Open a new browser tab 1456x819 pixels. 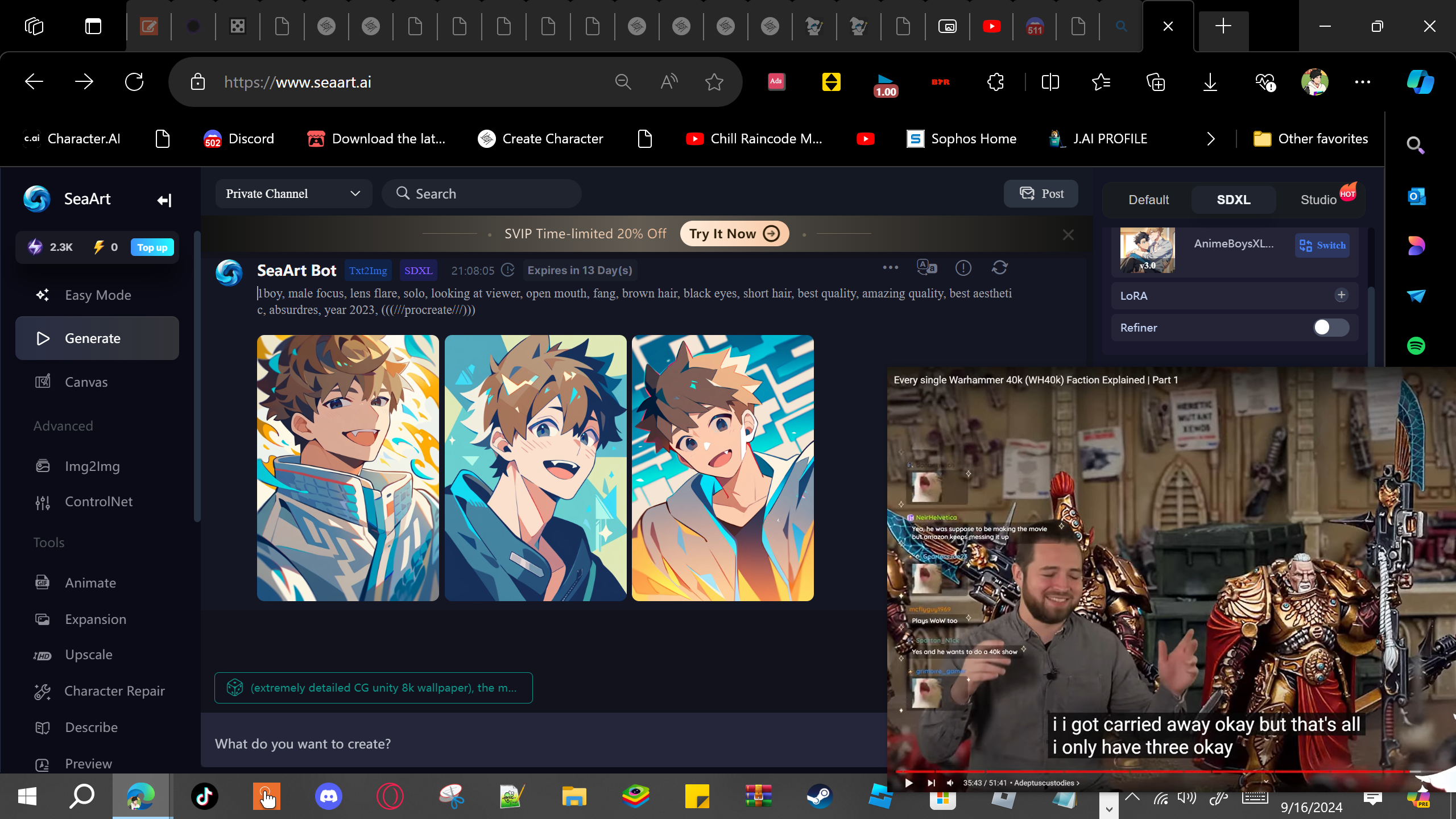1223,26
